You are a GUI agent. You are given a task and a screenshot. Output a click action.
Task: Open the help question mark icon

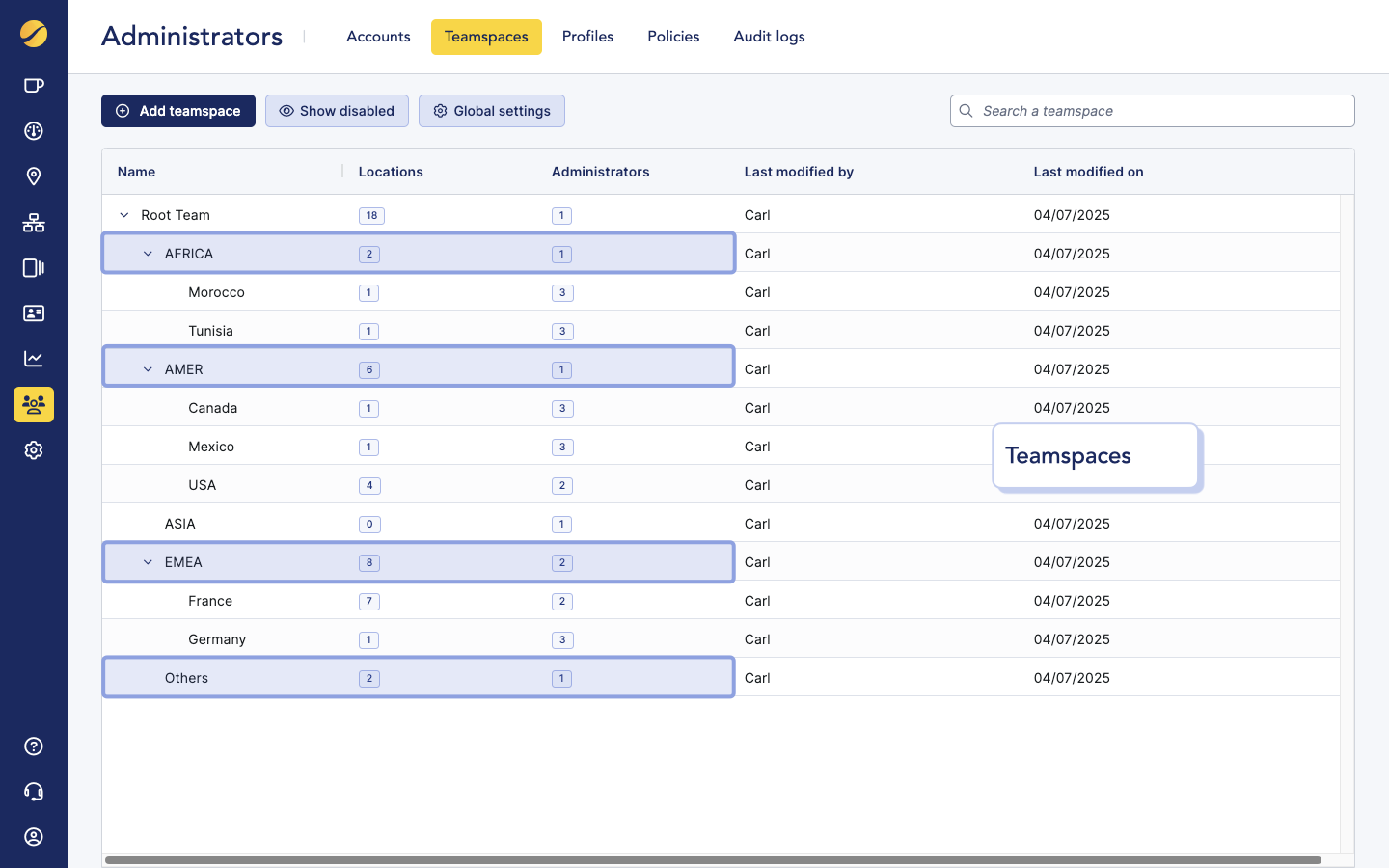(34, 746)
